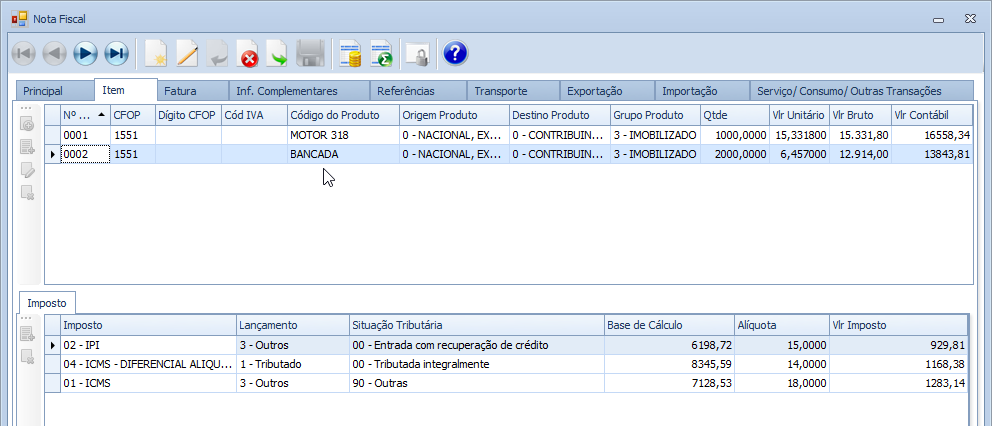Jump to the last record
Viewport: 992px width, 426px height.
click(x=117, y=53)
